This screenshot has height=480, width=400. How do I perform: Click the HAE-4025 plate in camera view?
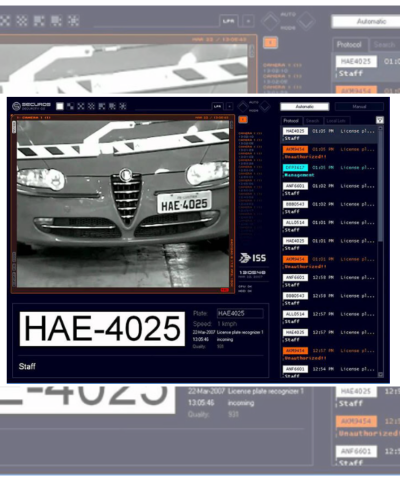tap(184, 202)
